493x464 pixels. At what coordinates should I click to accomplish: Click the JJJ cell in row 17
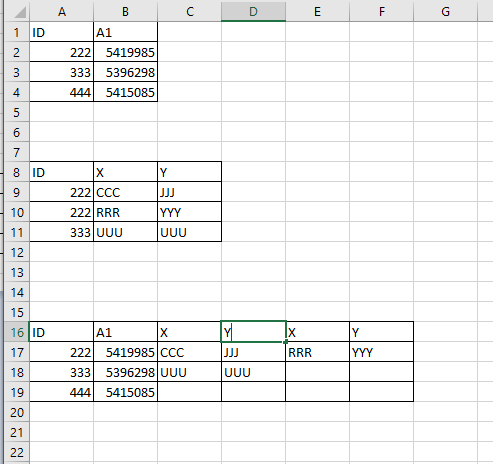click(x=253, y=352)
